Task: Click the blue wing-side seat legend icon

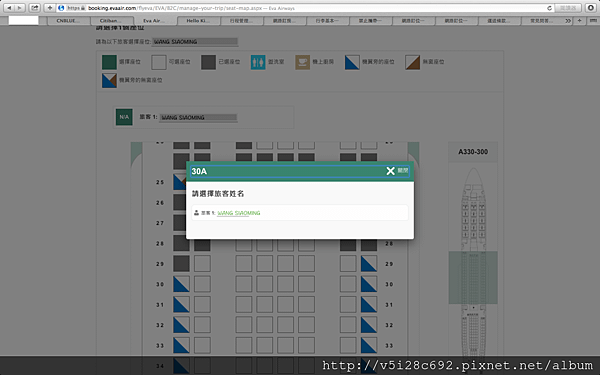Action: [x=352, y=62]
